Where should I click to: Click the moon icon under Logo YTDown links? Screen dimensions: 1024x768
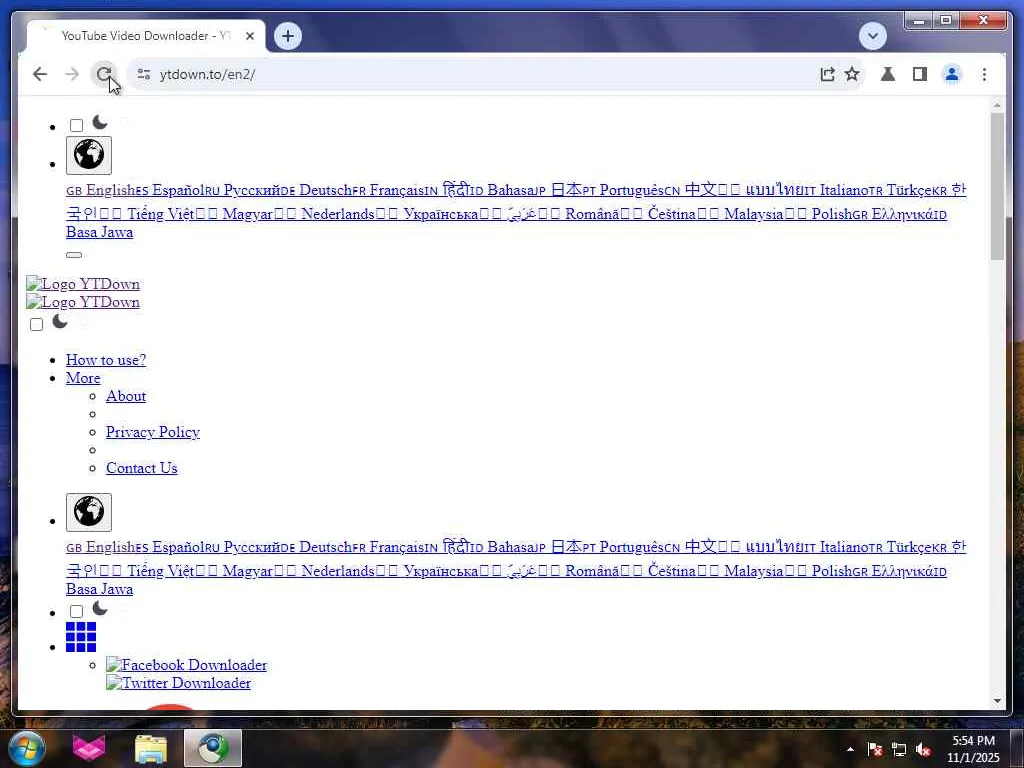(60, 321)
